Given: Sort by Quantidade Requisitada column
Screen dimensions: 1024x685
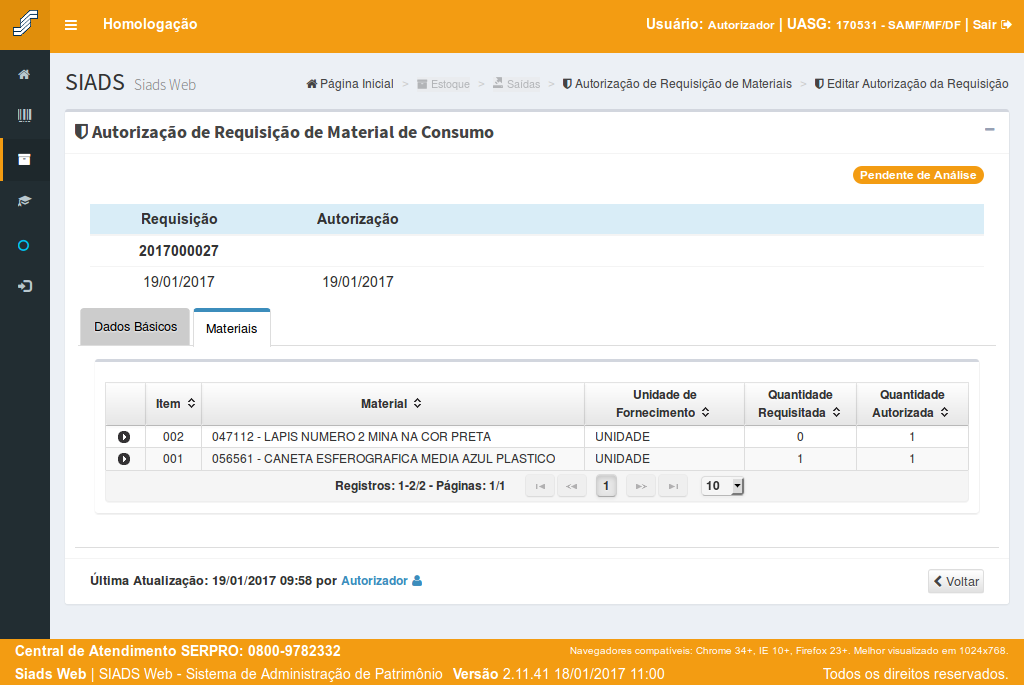Looking at the screenshot, I should pos(800,404).
